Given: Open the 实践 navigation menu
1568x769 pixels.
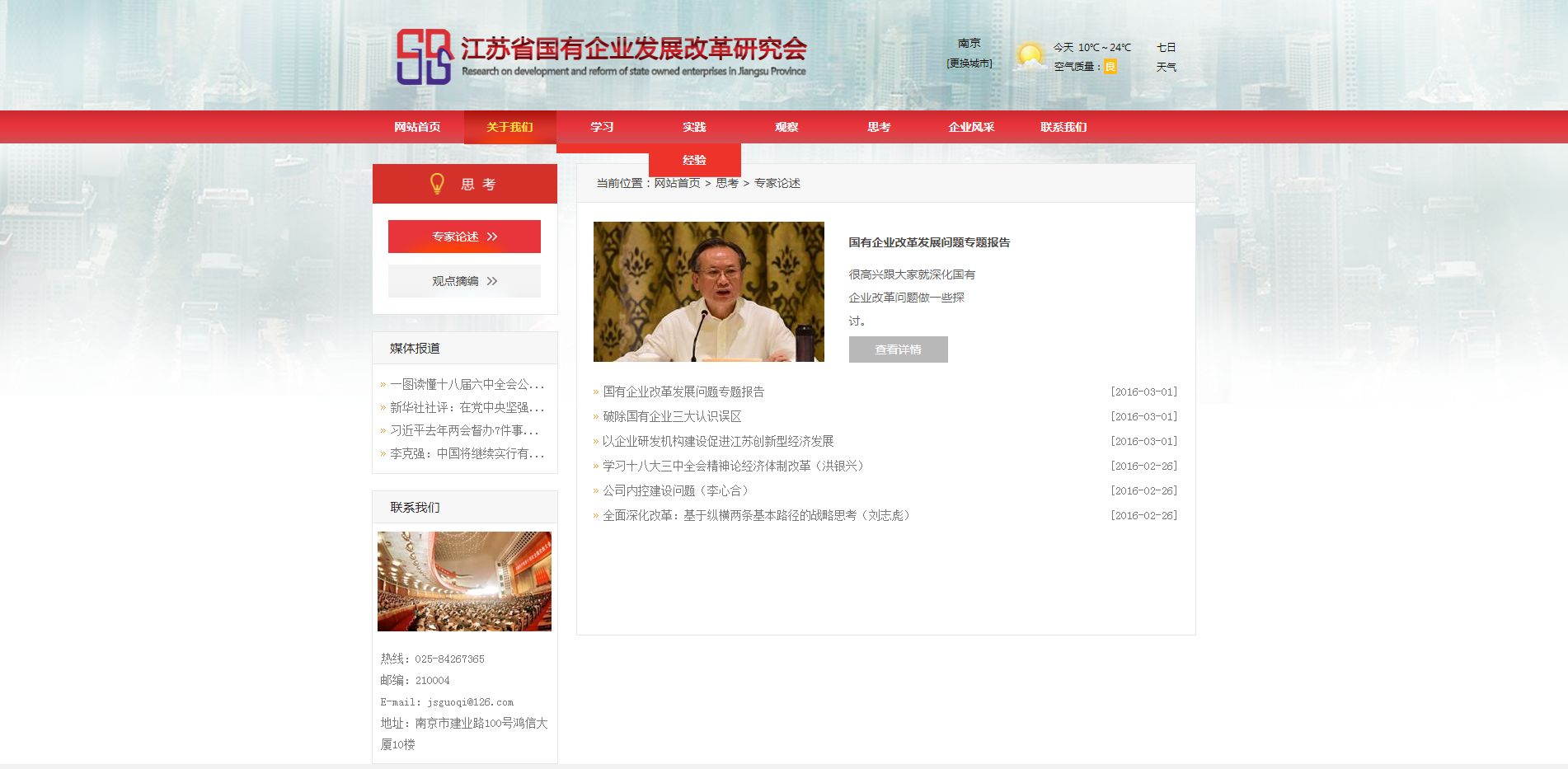Looking at the screenshot, I should point(694,127).
